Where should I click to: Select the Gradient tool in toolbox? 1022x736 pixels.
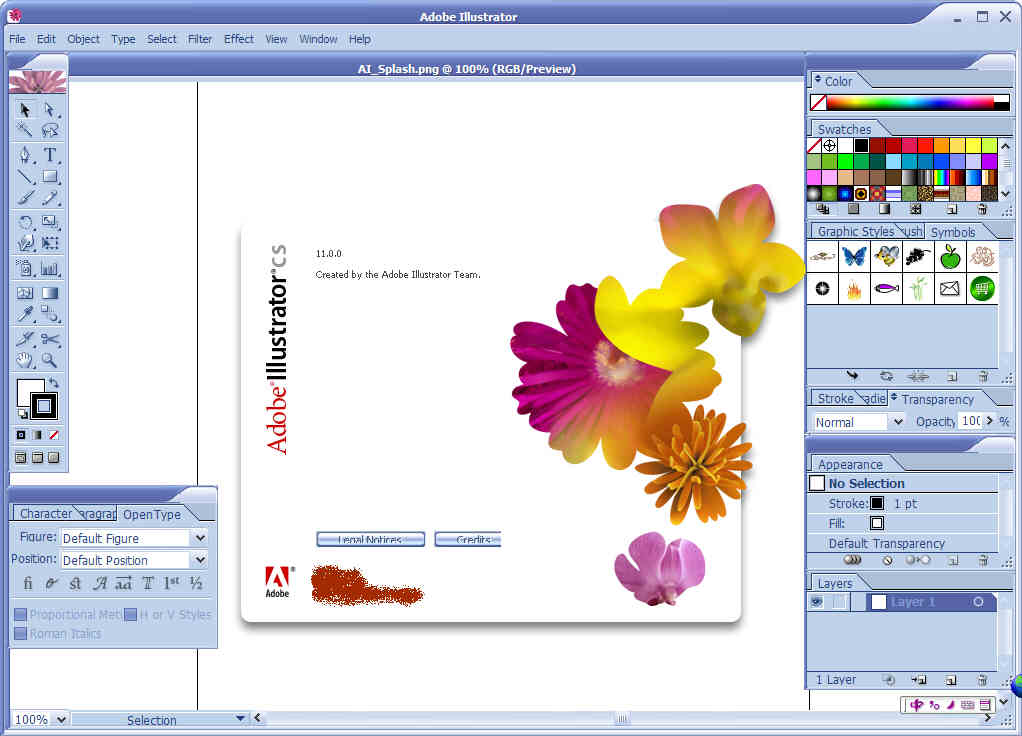pos(50,293)
